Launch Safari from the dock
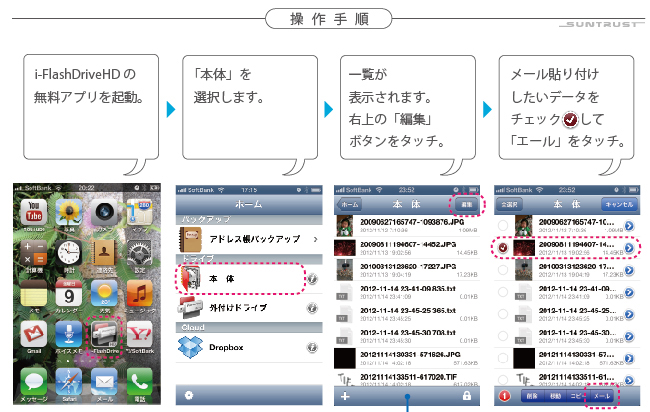Viewport: 650px width, 412px height. [69, 382]
